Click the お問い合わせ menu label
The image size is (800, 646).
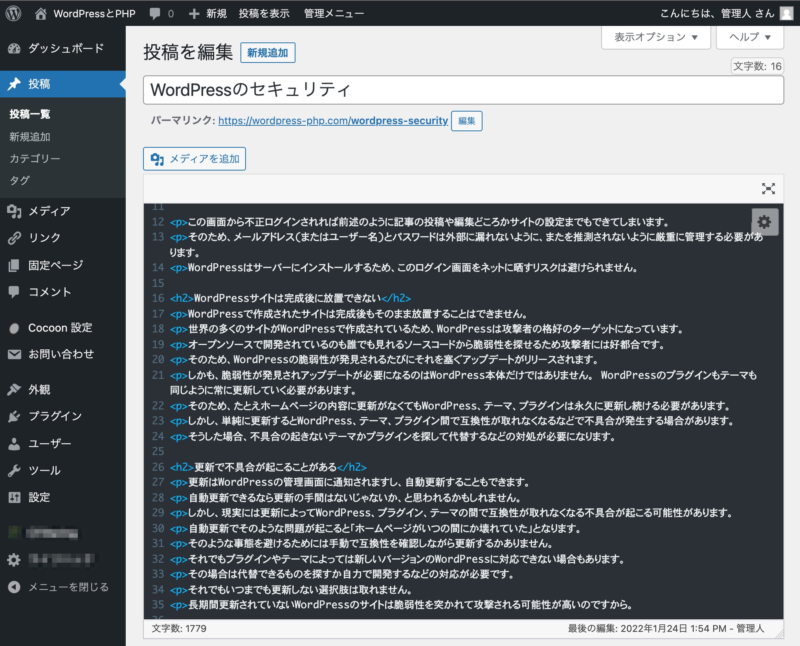tap(61, 354)
